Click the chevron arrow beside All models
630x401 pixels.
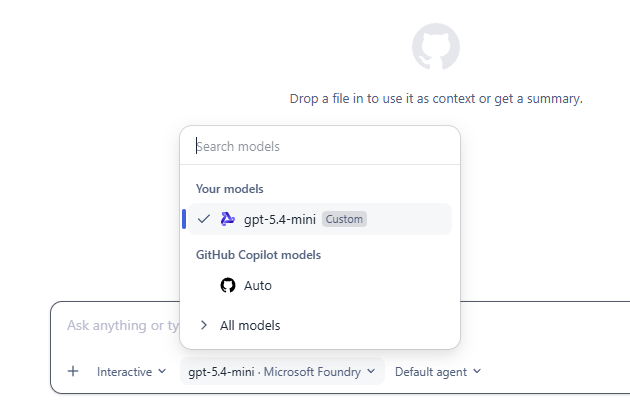coord(204,325)
